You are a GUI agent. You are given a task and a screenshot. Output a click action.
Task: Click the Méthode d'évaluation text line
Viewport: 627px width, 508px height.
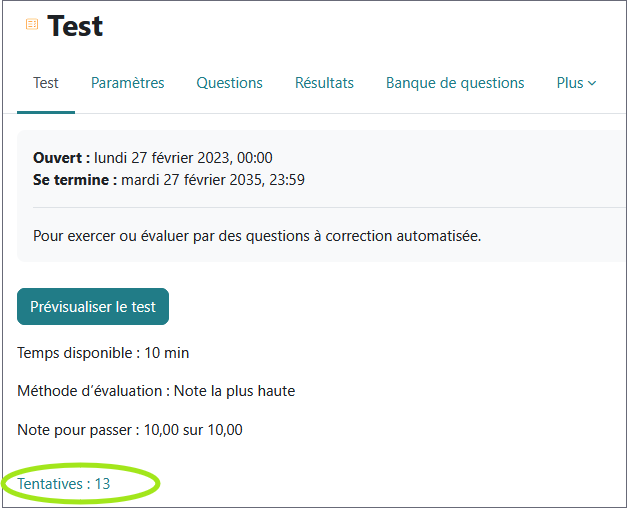click(156, 391)
